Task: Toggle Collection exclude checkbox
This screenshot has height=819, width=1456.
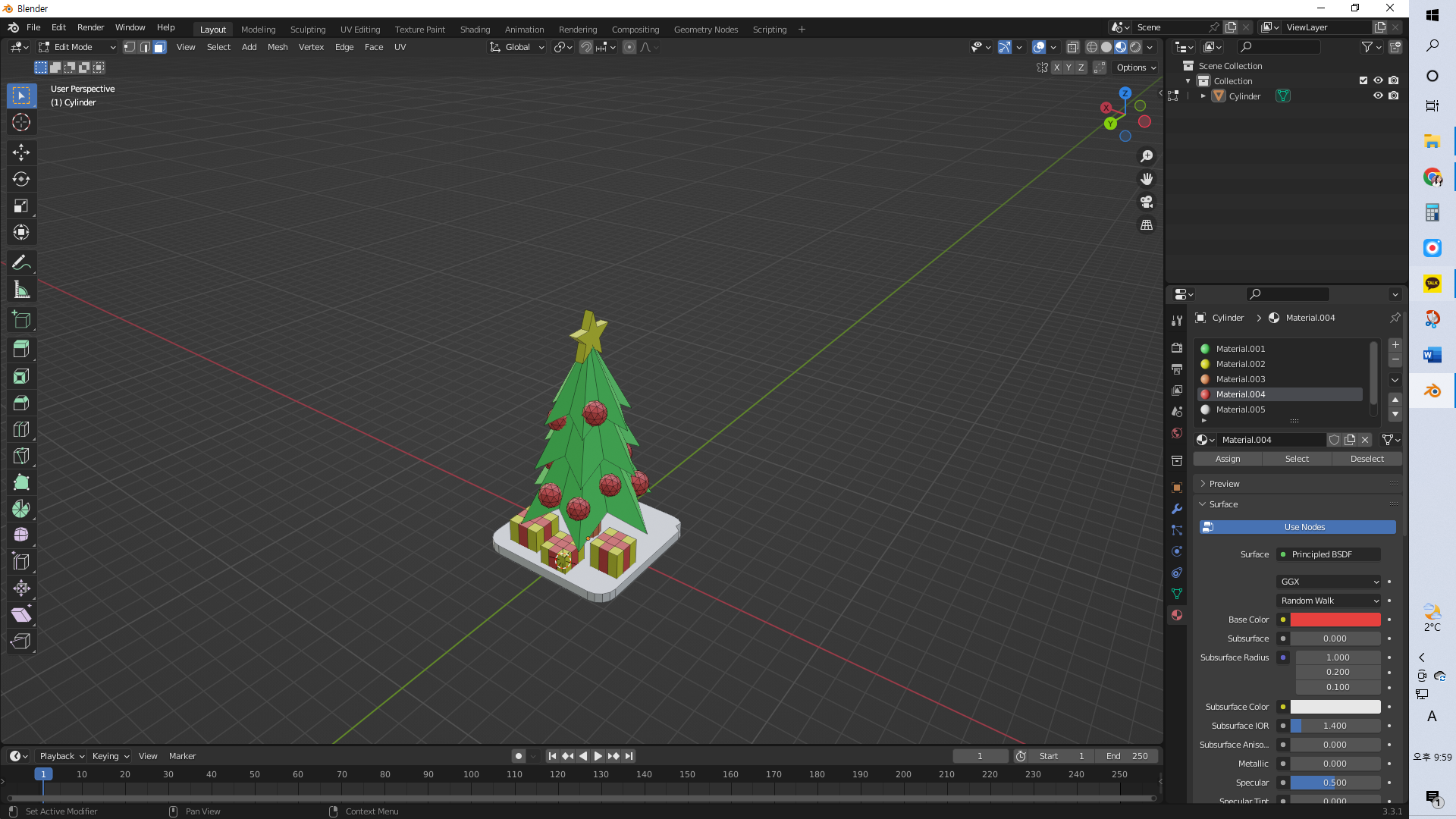Action: pos(1363,80)
